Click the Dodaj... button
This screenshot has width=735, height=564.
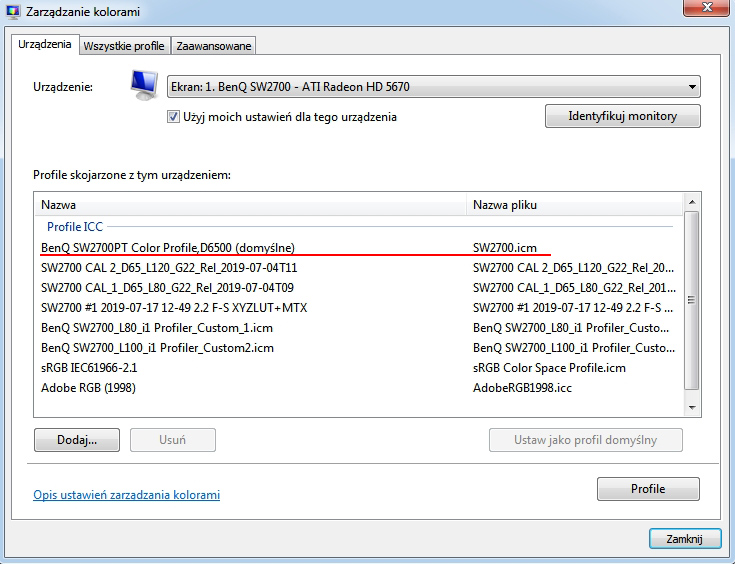77,440
